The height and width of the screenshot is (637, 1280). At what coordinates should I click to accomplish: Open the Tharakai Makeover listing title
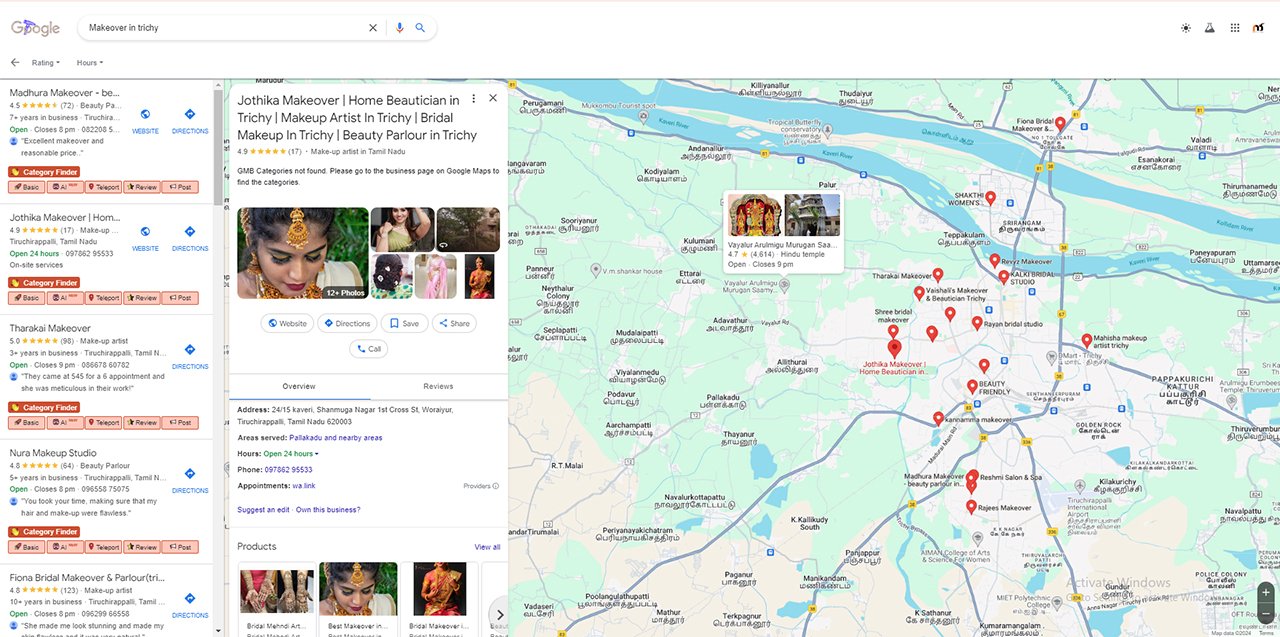point(50,328)
